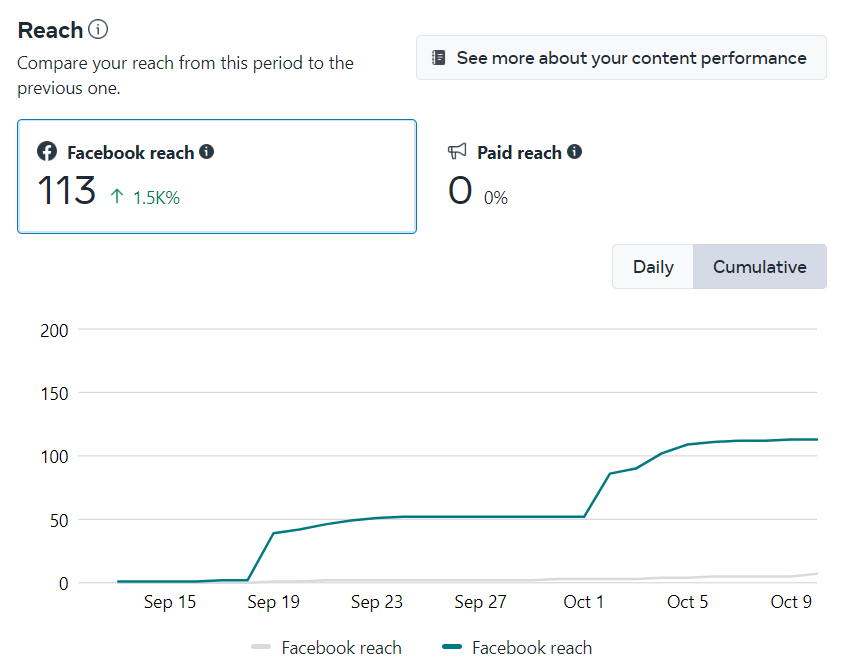This screenshot has height=668, width=843.
Task: Open See more about your content performance
Action: 621,58
